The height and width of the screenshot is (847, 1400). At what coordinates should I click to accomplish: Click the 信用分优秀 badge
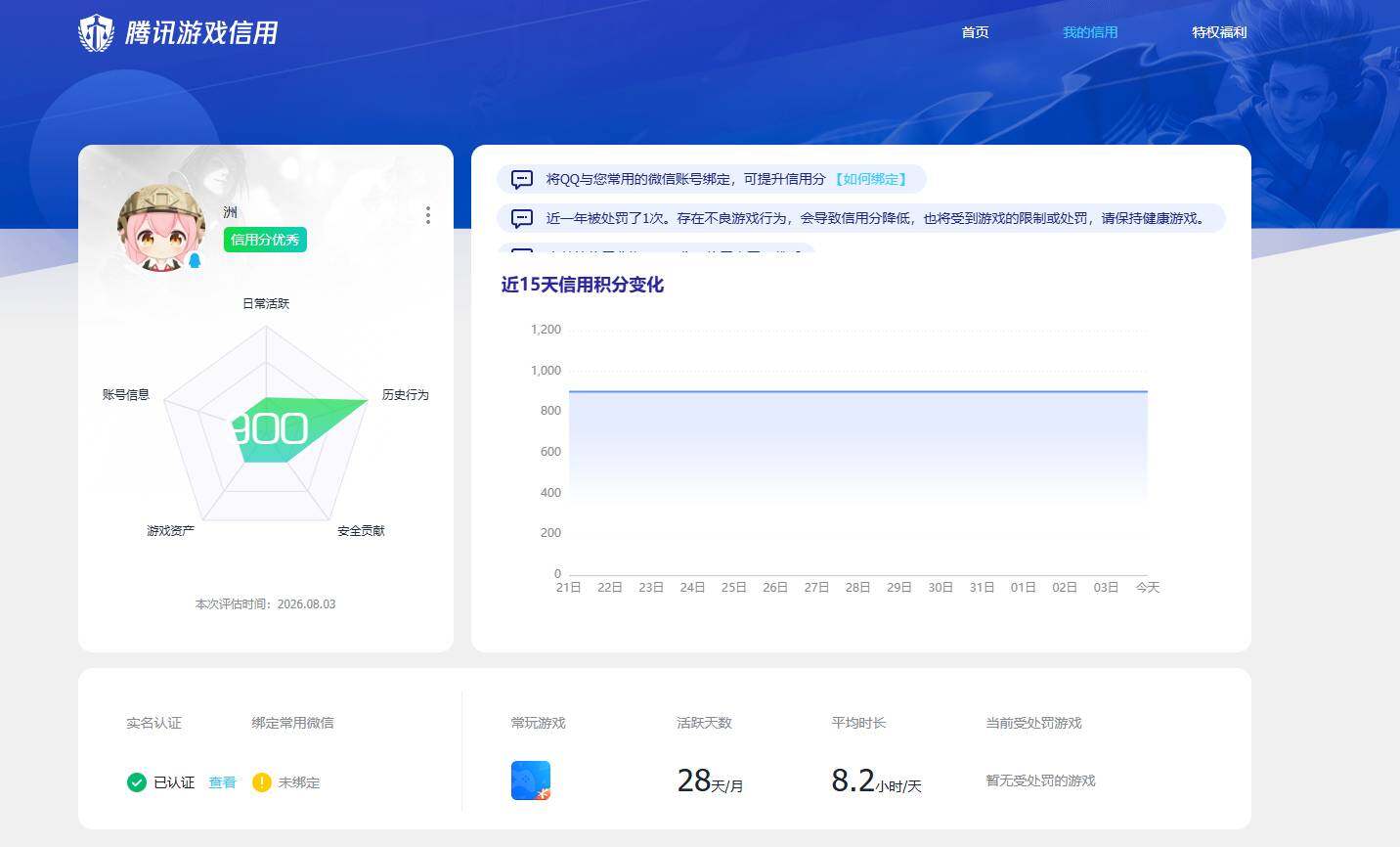[x=265, y=240]
